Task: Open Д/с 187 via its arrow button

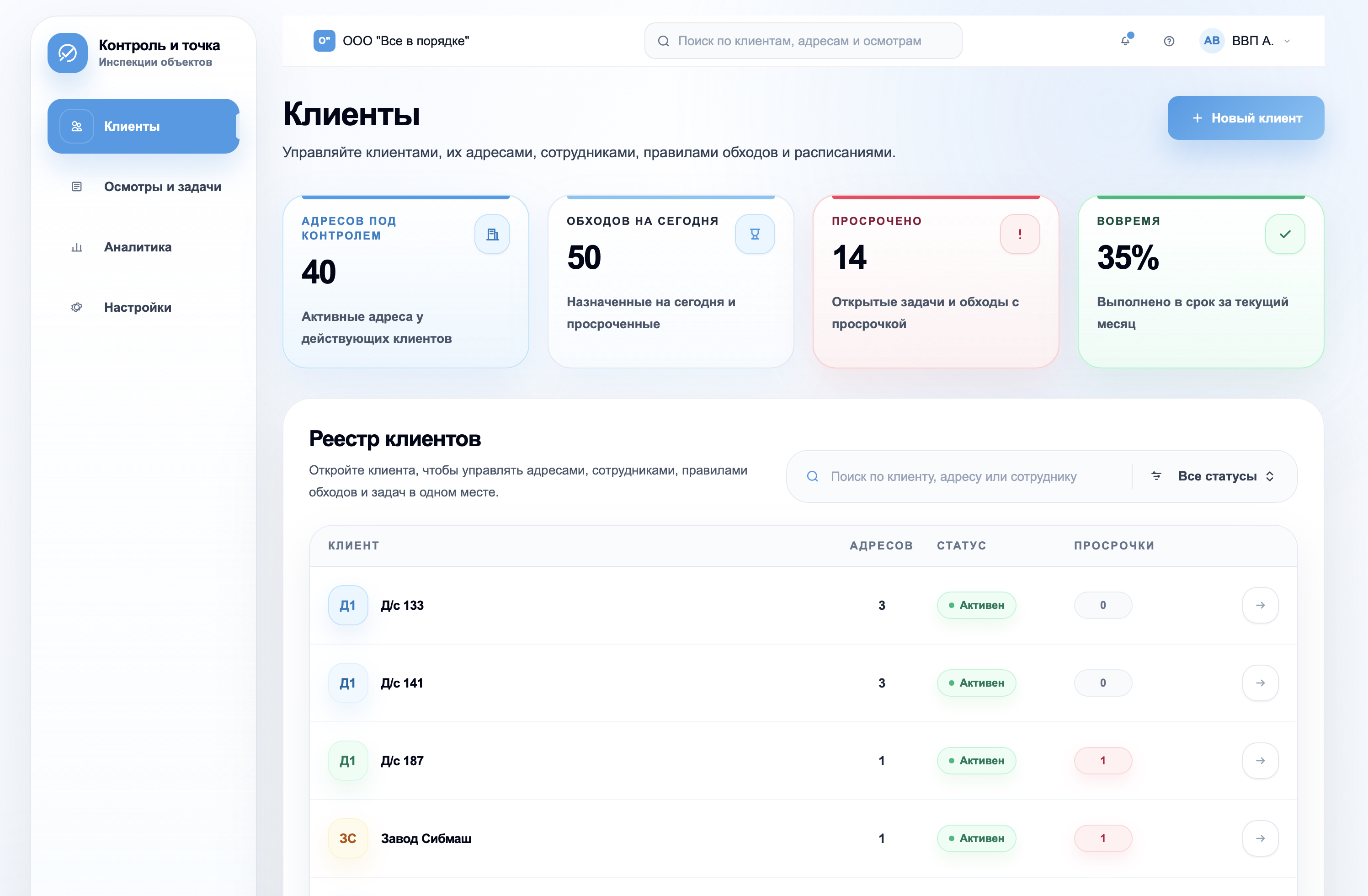Action: (x=1260, y=760)
